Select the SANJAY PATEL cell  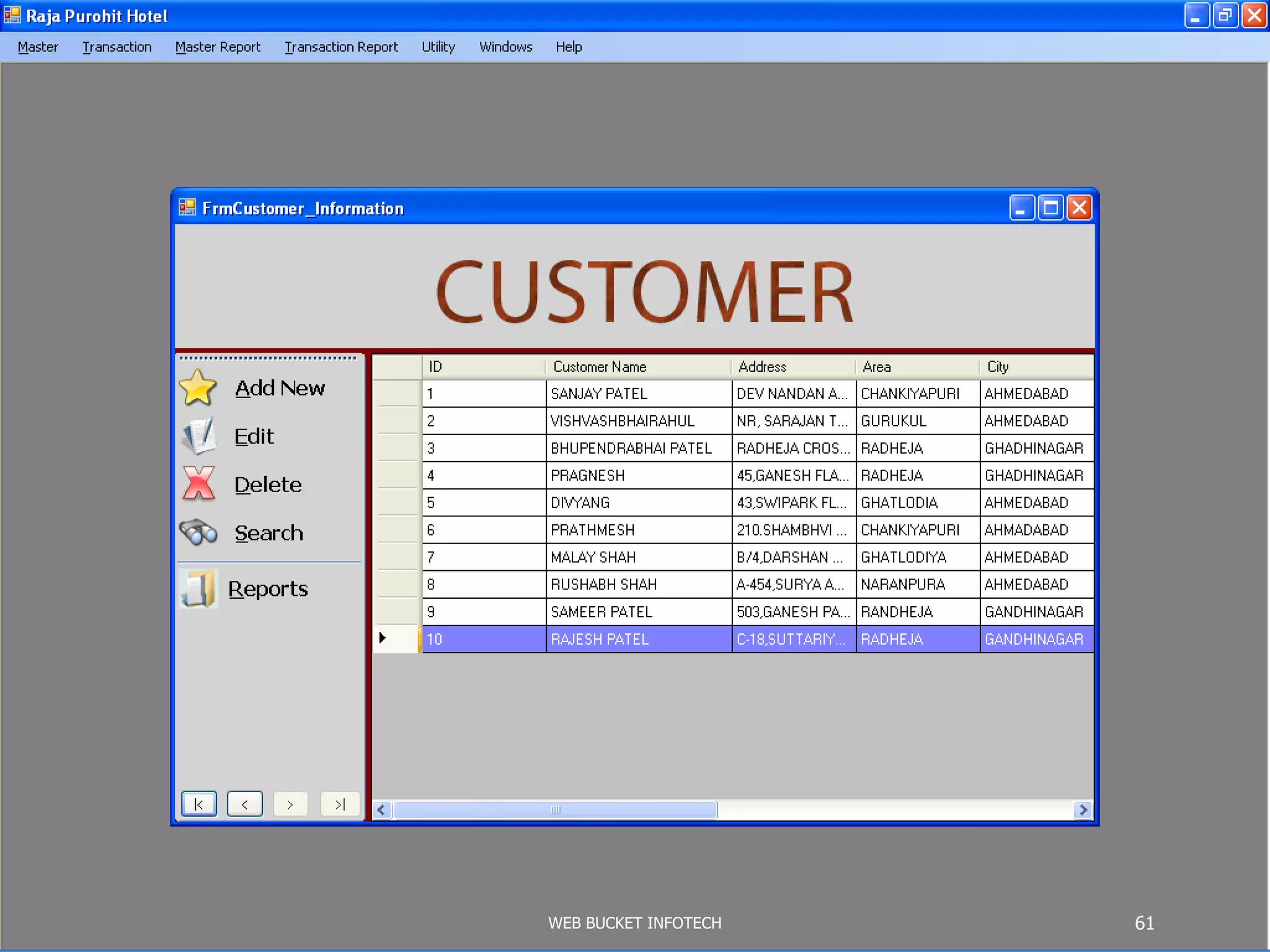pyautogui.click(x=639, y=394)
